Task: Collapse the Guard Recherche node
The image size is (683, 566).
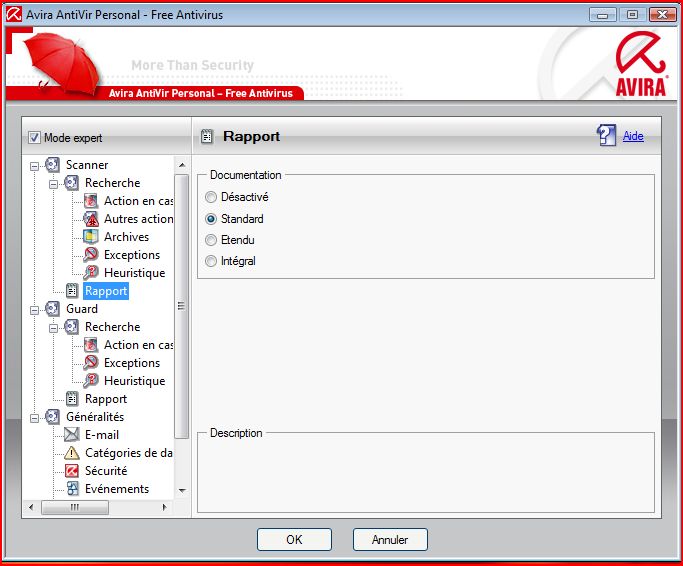Action: pos(53,328)
